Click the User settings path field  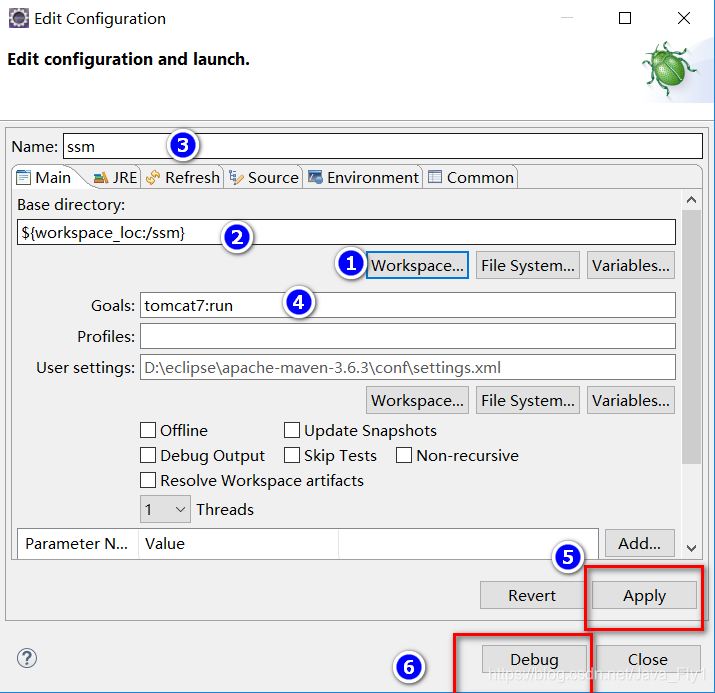pyautogui.click(x=408, y=367)
